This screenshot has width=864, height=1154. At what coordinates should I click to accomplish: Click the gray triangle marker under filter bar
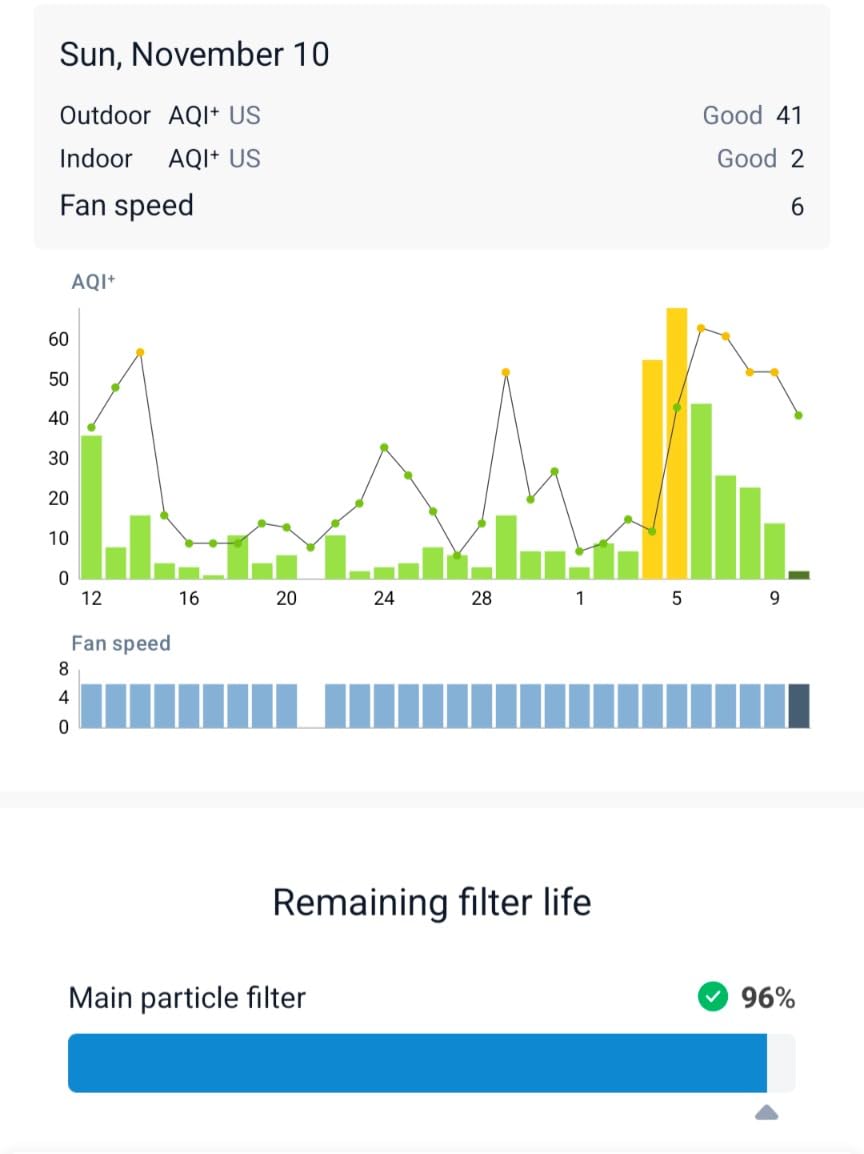coord(766,1113)
